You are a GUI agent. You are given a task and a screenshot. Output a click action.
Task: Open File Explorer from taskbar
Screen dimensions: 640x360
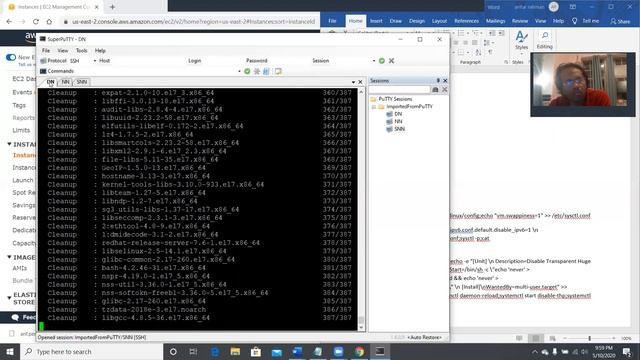coord(235,351)
